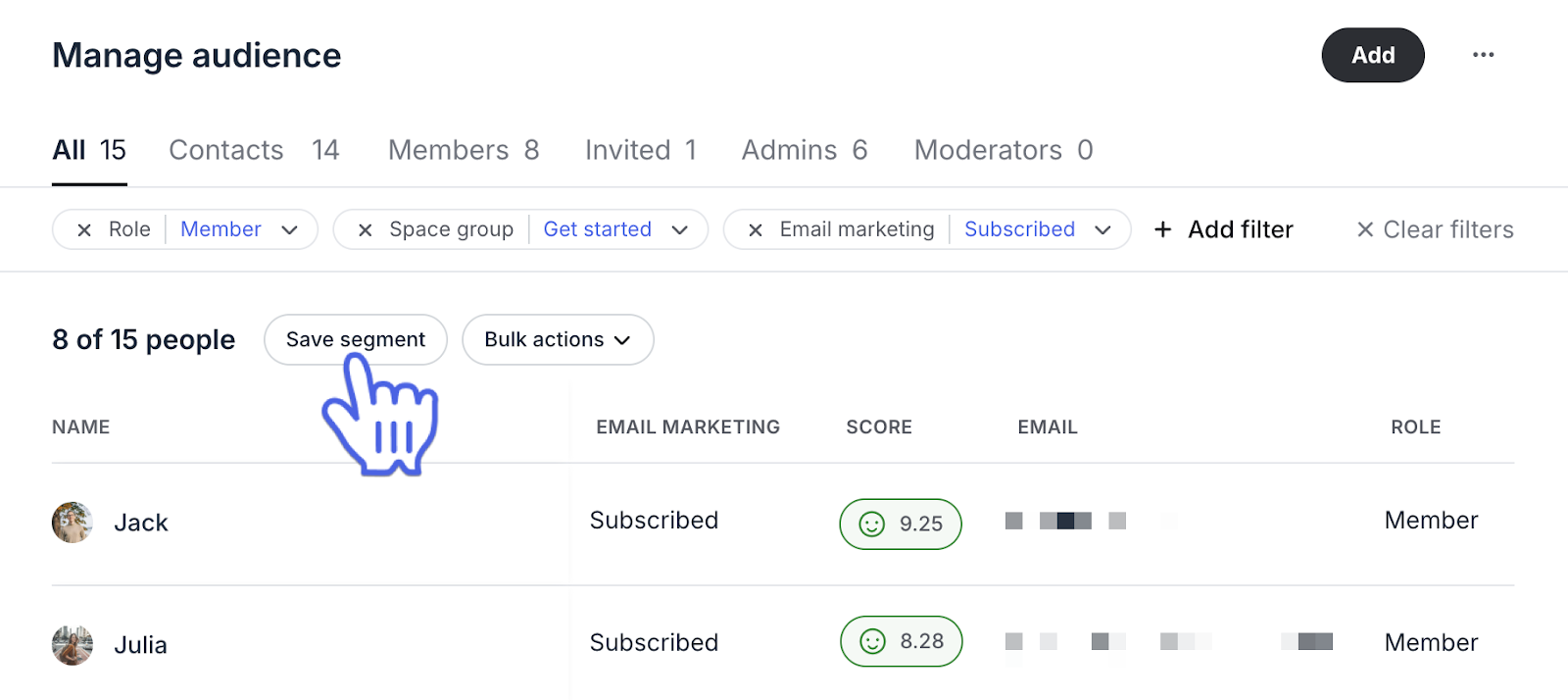The height and width of the screenshot is (700, 1568).
Task: Click the NAME column header
Action: point(81,427)
